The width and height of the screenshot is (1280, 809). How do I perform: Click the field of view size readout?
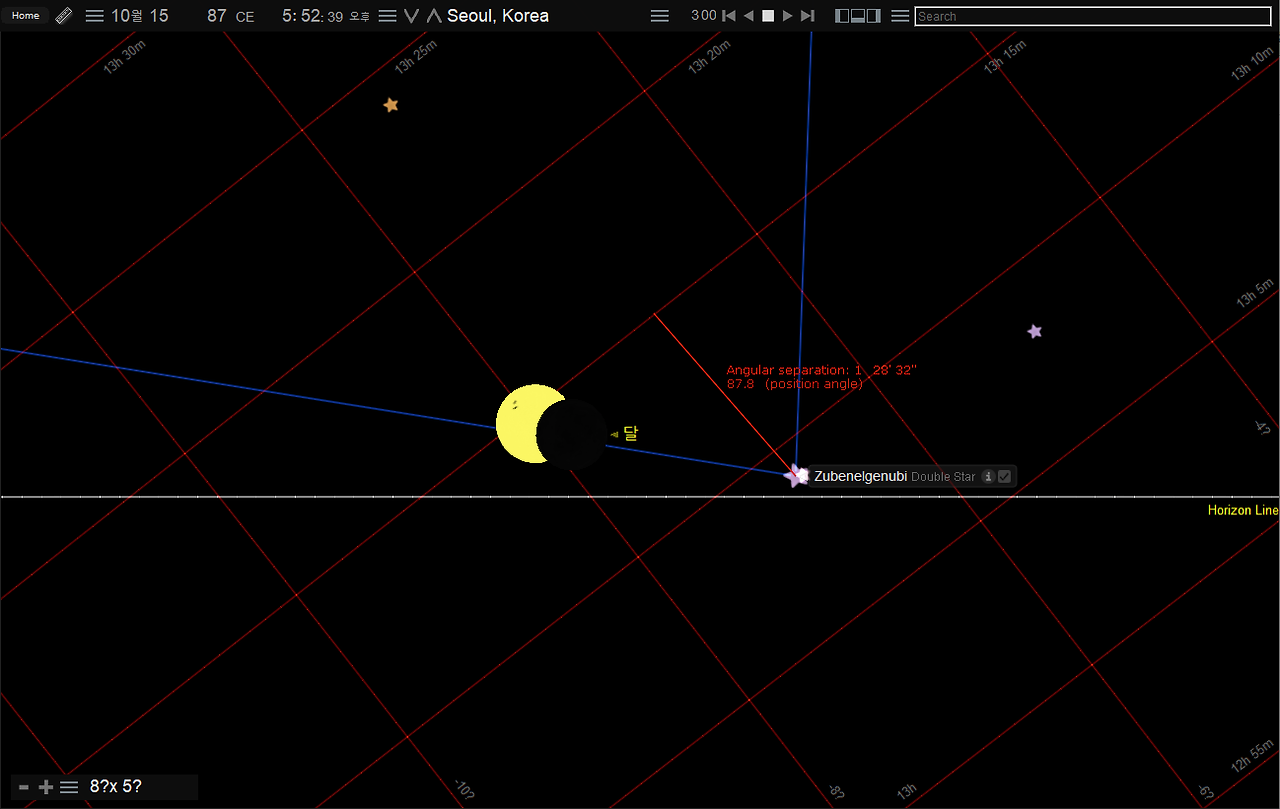[115, 786]
